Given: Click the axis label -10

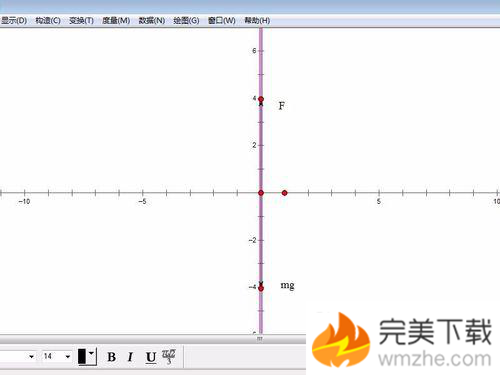Looking at the screenshot, I should pos(24,201).
